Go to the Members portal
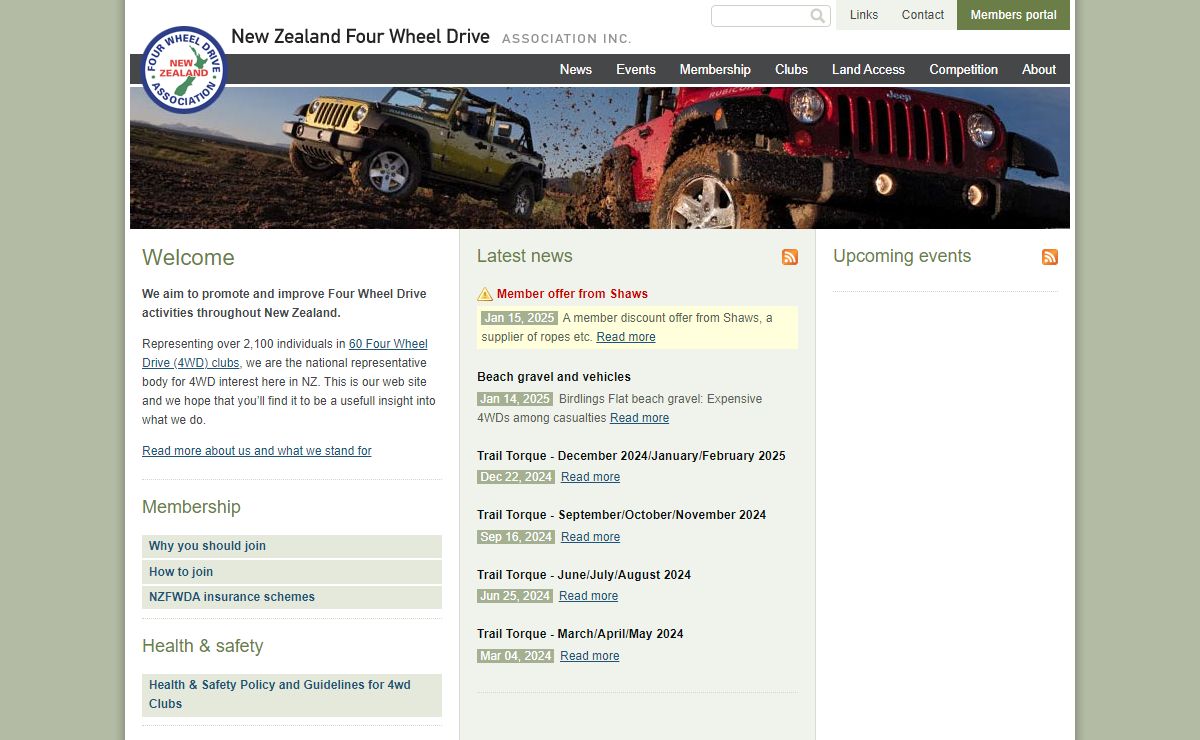This screenshot has height=740, width=1200. pos(1013,15)
